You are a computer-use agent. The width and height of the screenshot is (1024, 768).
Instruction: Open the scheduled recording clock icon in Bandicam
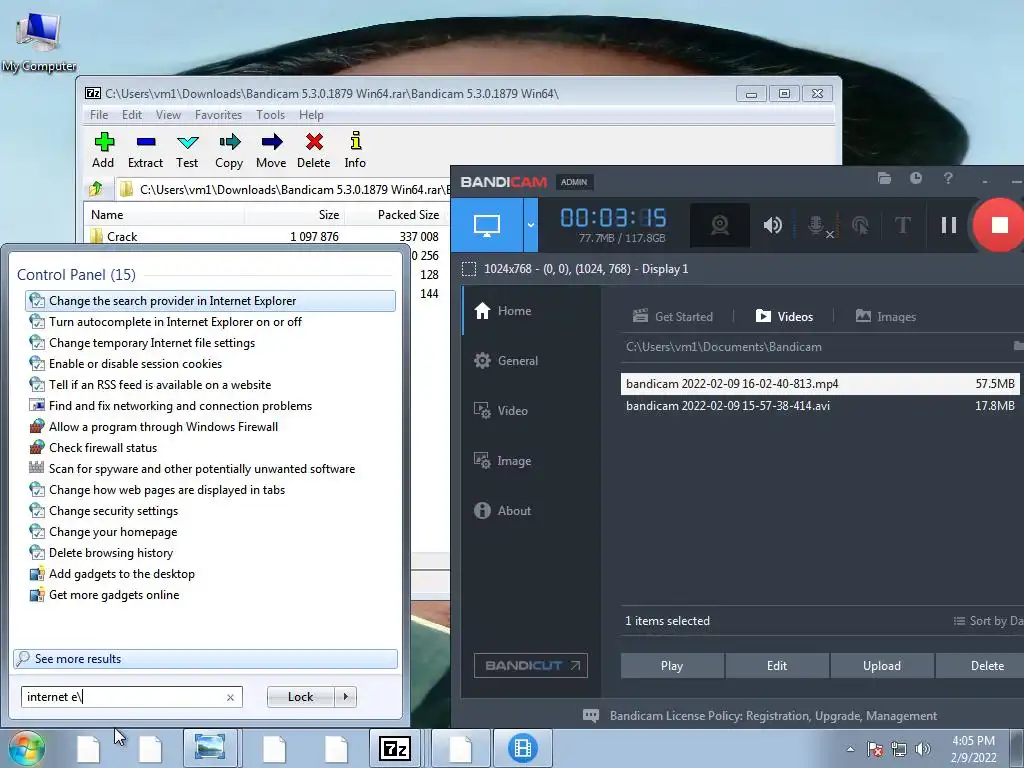(916, 178)
